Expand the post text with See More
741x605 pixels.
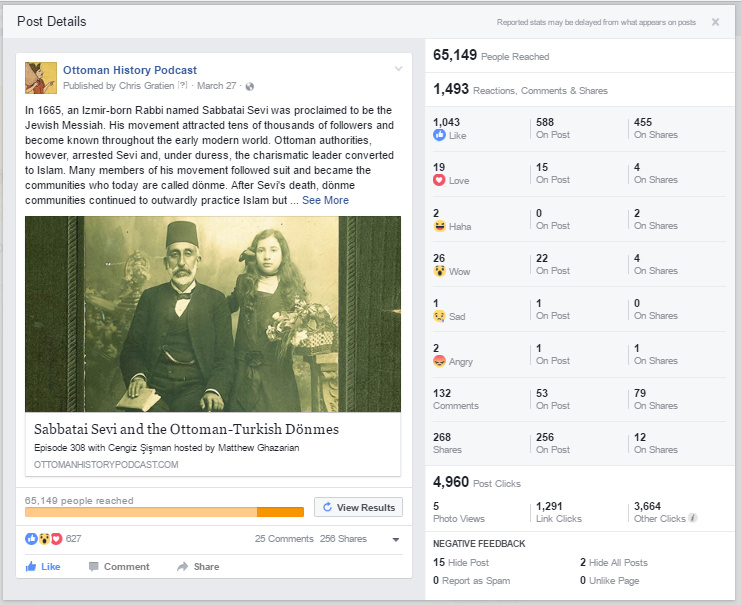(x=325, y=200)
